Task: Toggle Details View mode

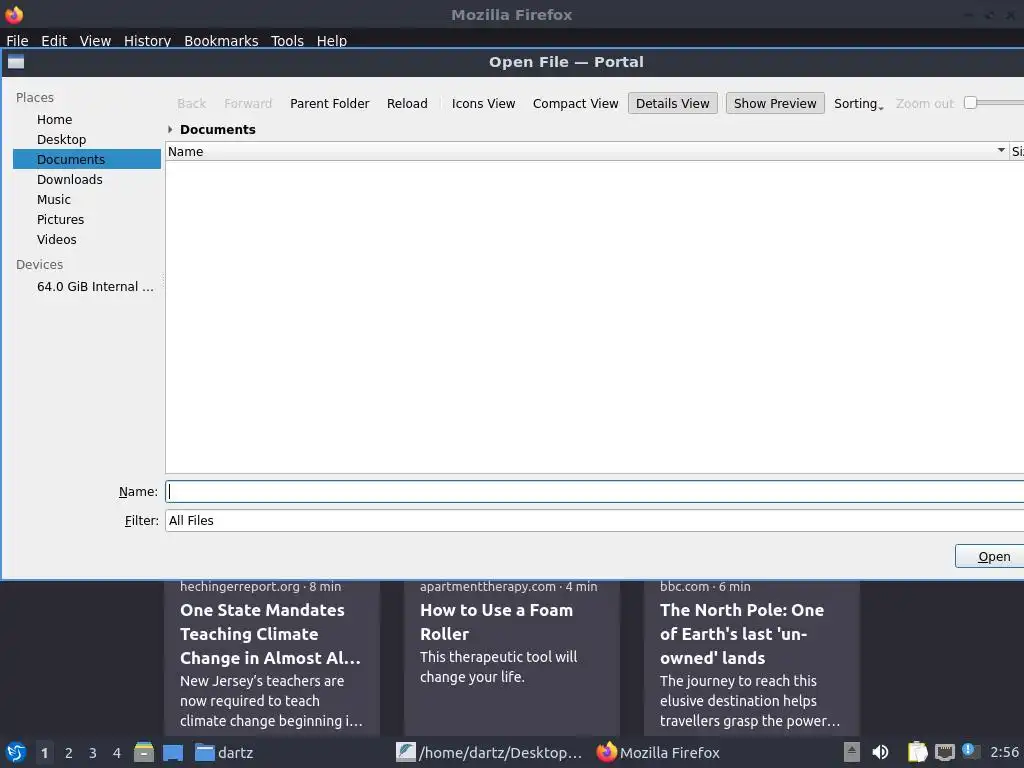Action: (673, 103)
